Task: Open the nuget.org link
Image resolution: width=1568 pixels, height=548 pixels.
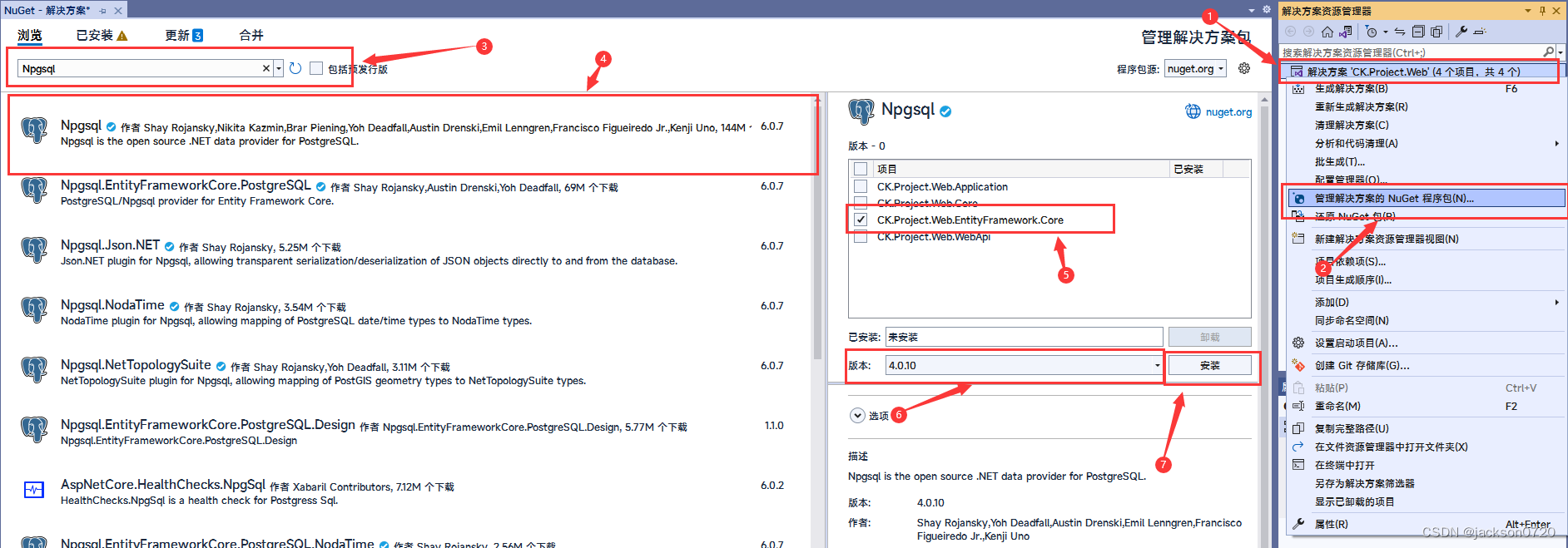Action: pos(1228,112)
